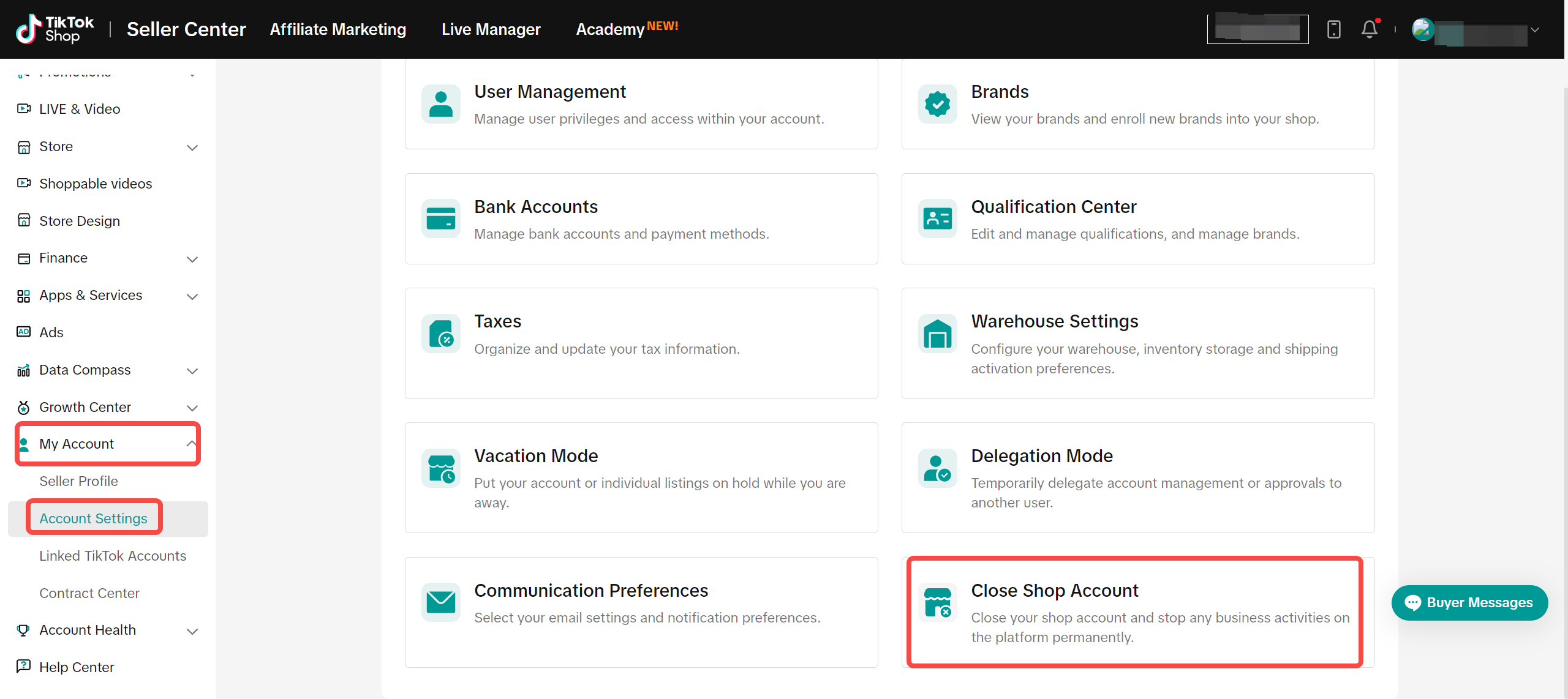Click the Vacation Mode store icon
Screen dimensions: 1568x699
point(440,468)
